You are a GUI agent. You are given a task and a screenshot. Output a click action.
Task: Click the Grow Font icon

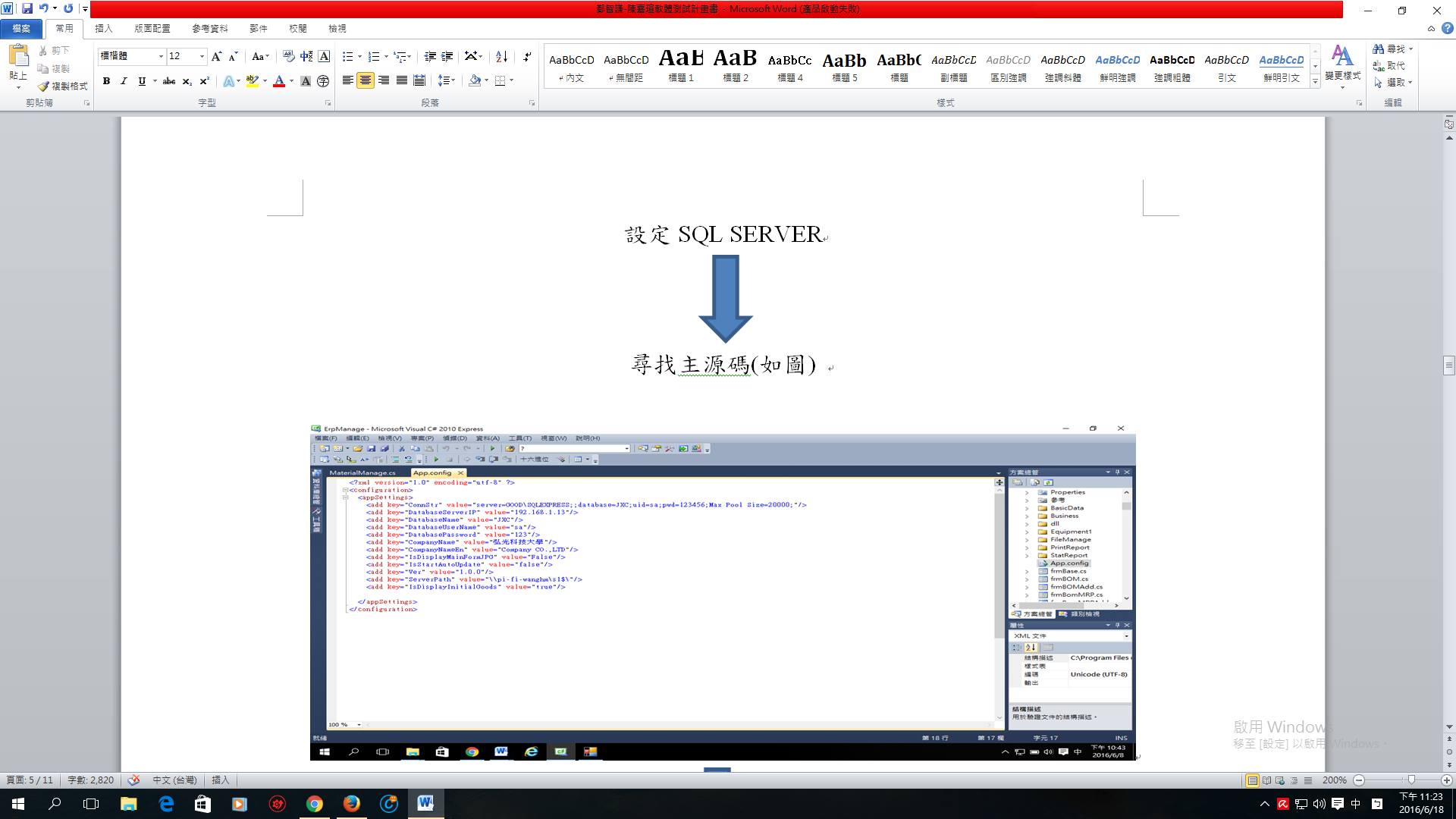click(x=217, y=56)
